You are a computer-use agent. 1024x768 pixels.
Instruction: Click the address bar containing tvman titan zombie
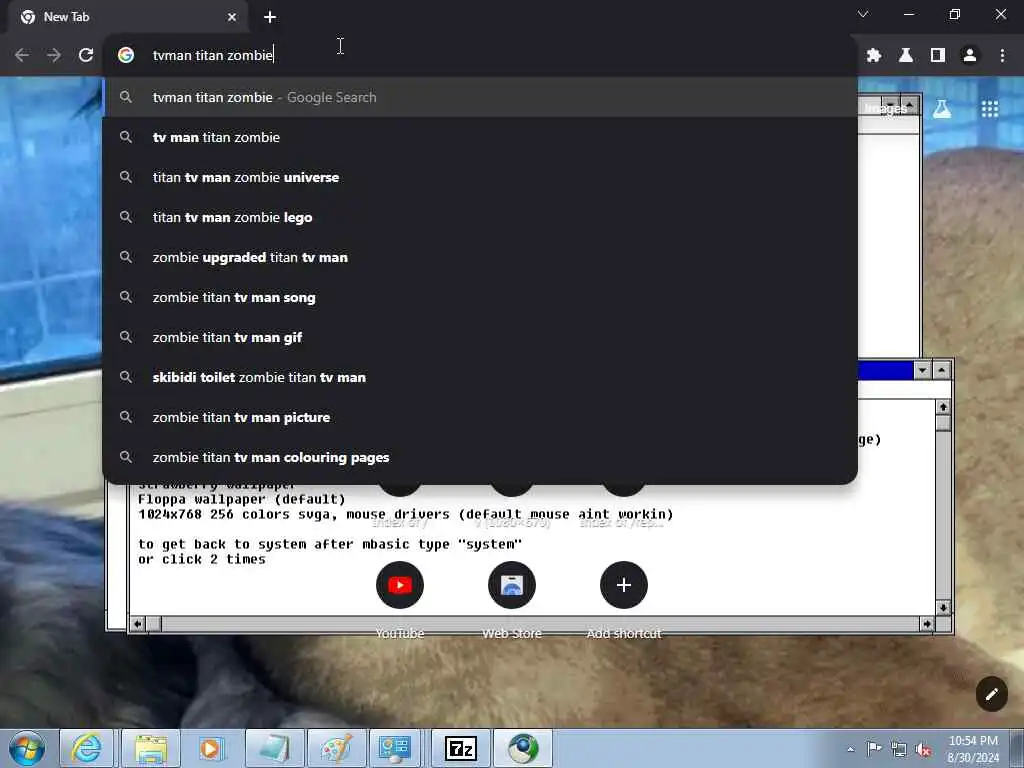point(480,56)
